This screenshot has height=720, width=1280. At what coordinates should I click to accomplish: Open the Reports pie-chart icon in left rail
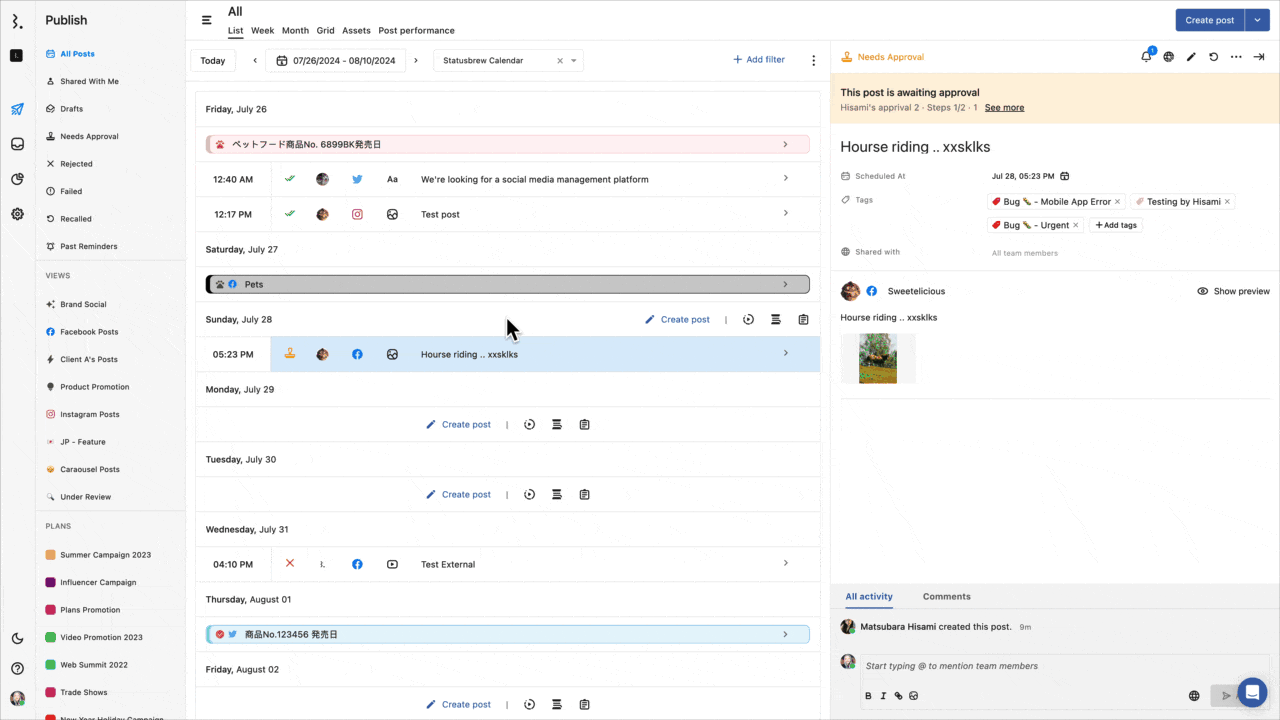(x=17, y=179)
